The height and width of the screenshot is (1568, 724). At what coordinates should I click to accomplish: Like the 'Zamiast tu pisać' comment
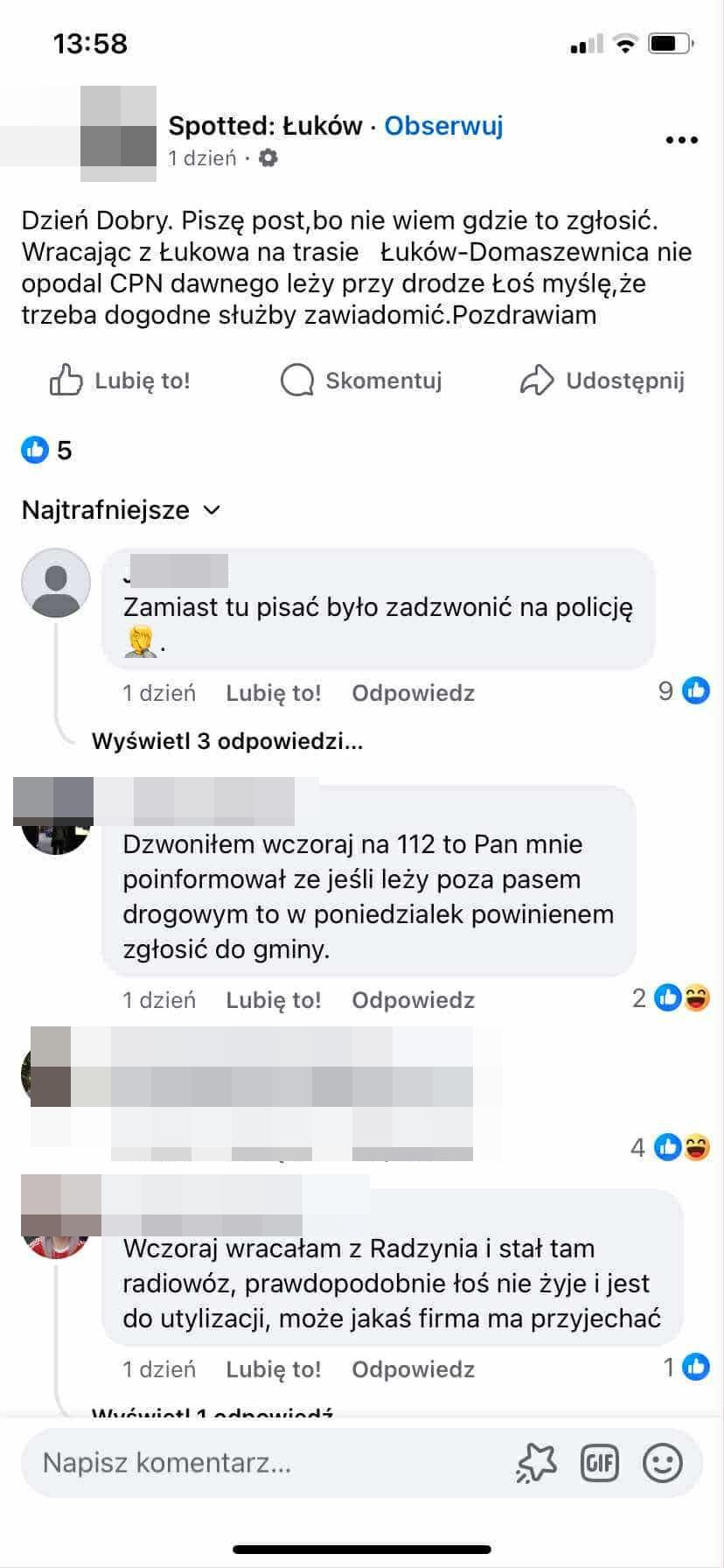click(274, 693)
